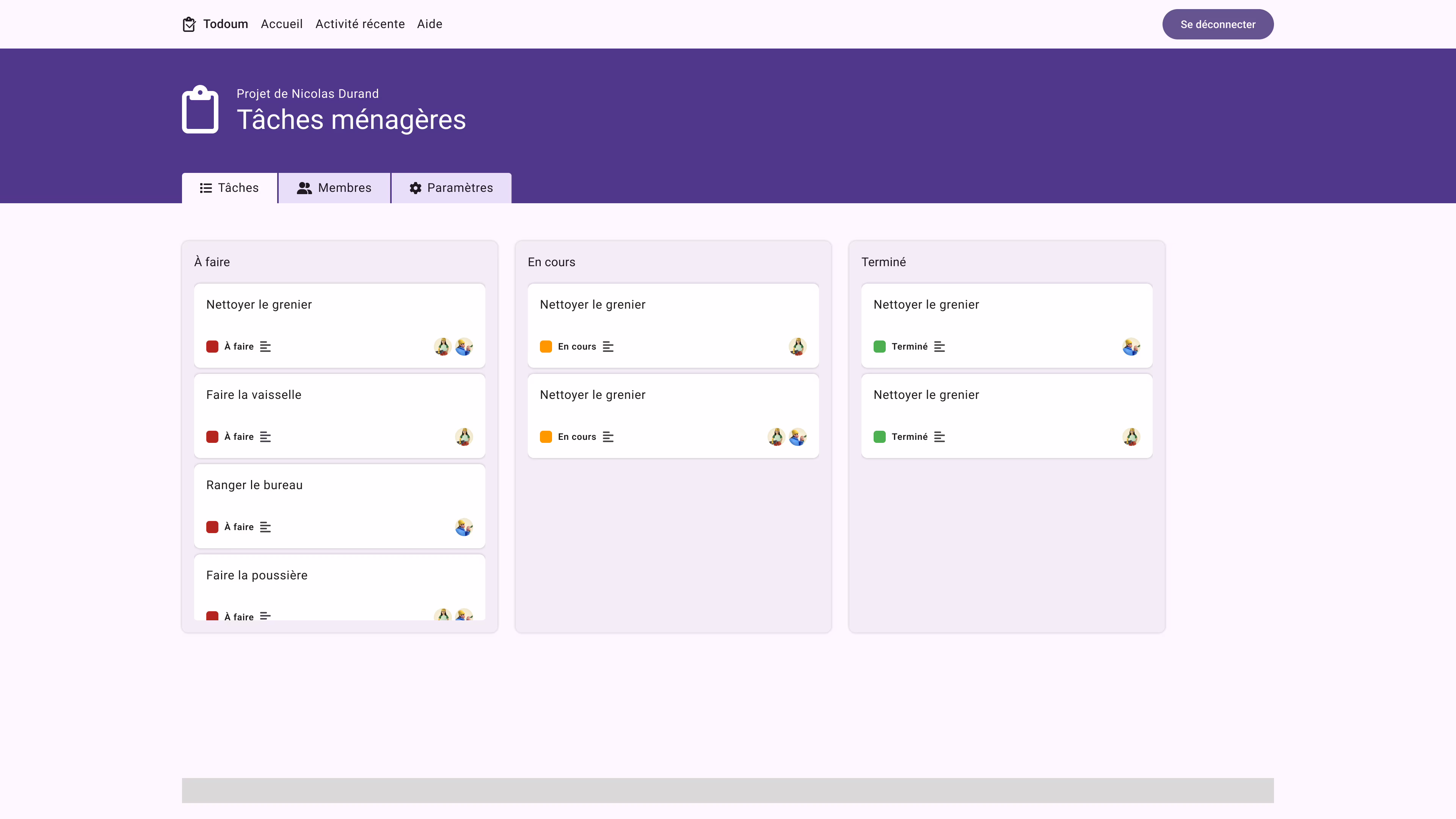The image size is (1456, 819).
Task: Click green-shirt avatar on À faire Nettoyer le grenier
Action: pyautogui.click(x=442, y=347)
